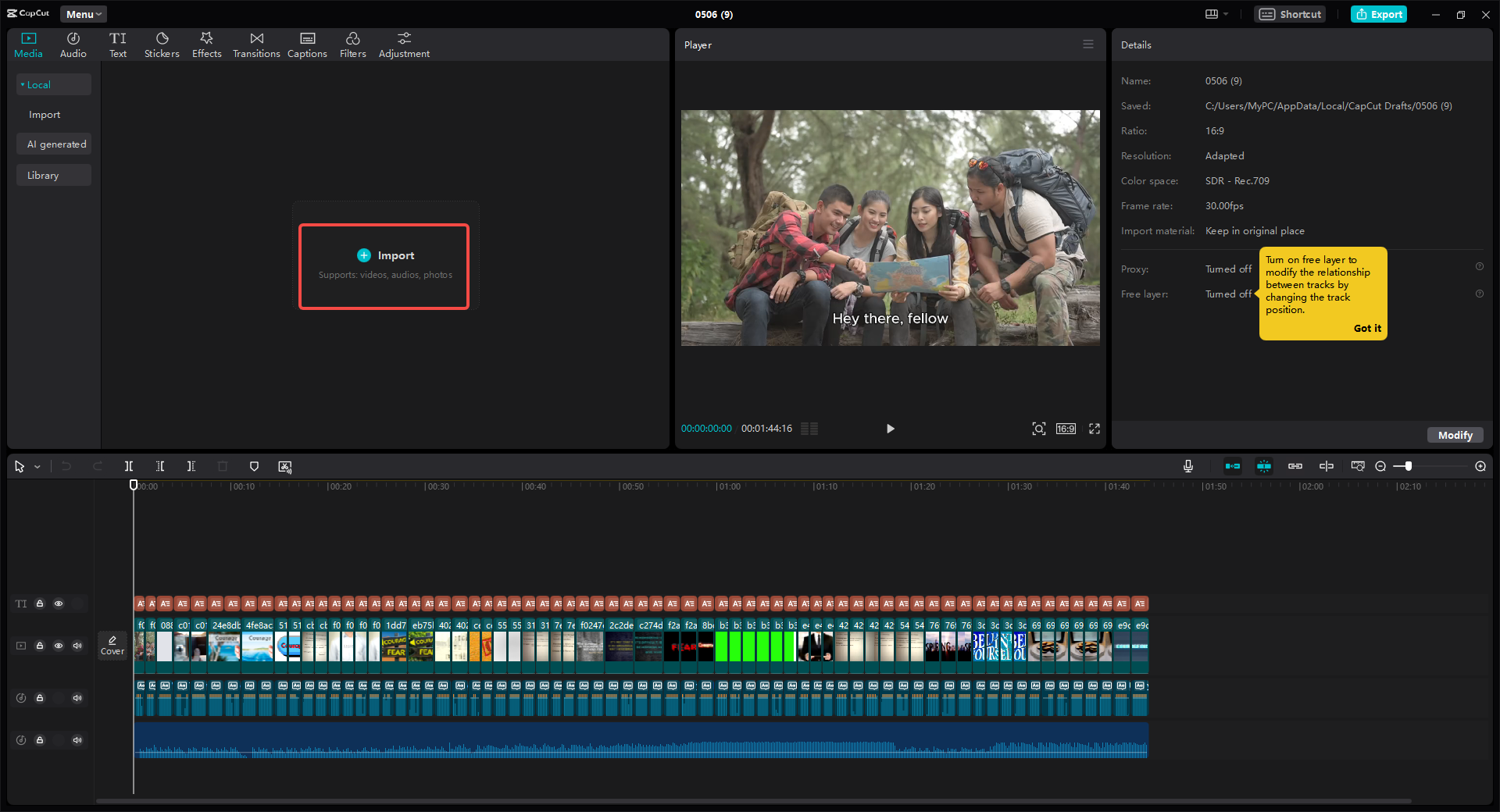Switch to the Audio tab
Image resolution: width=1500 pixels, height=812 pixels.
tap(73, 44)
